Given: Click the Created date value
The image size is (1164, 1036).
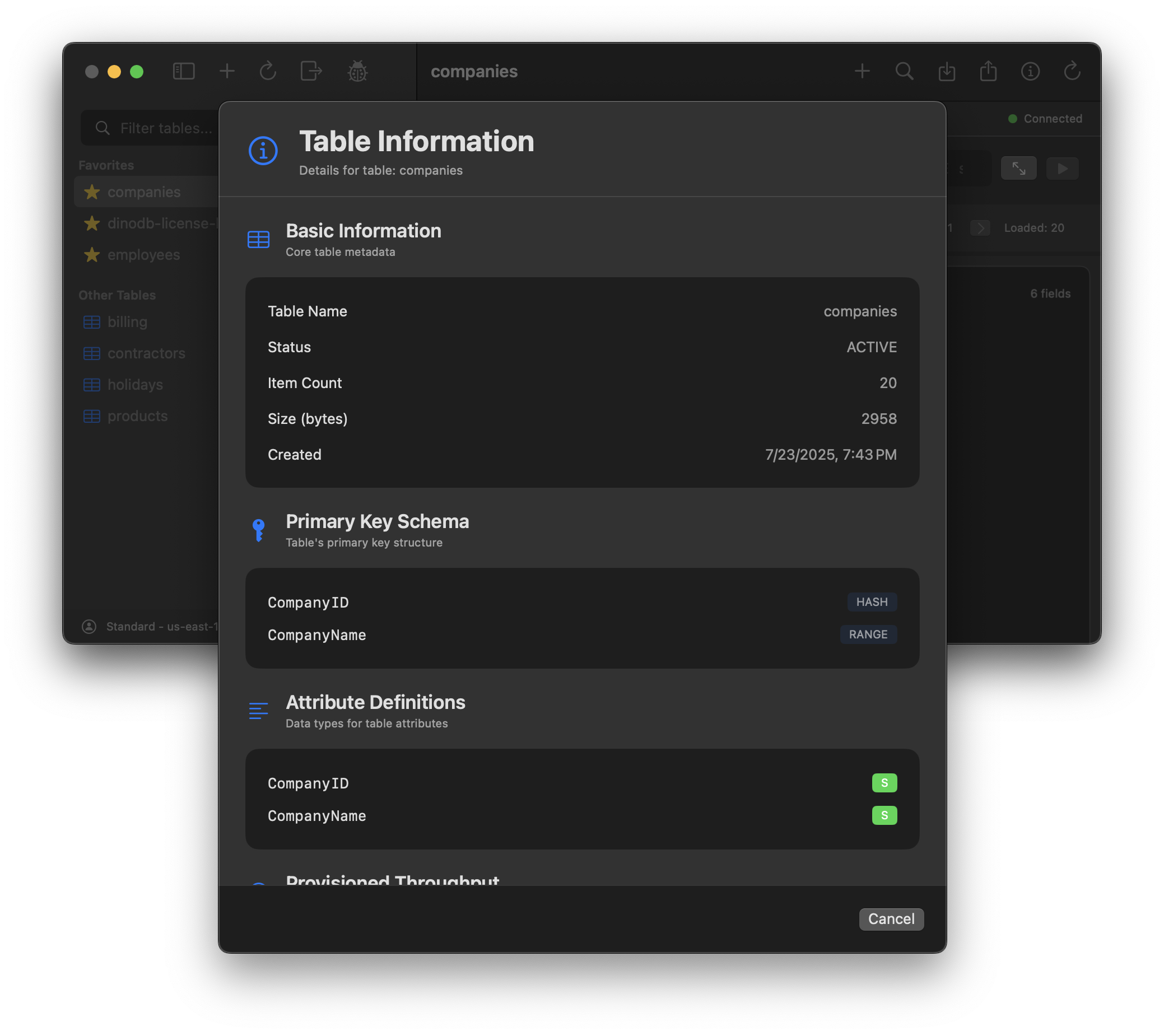Looking at the screenshot, I should click(830, 455).
